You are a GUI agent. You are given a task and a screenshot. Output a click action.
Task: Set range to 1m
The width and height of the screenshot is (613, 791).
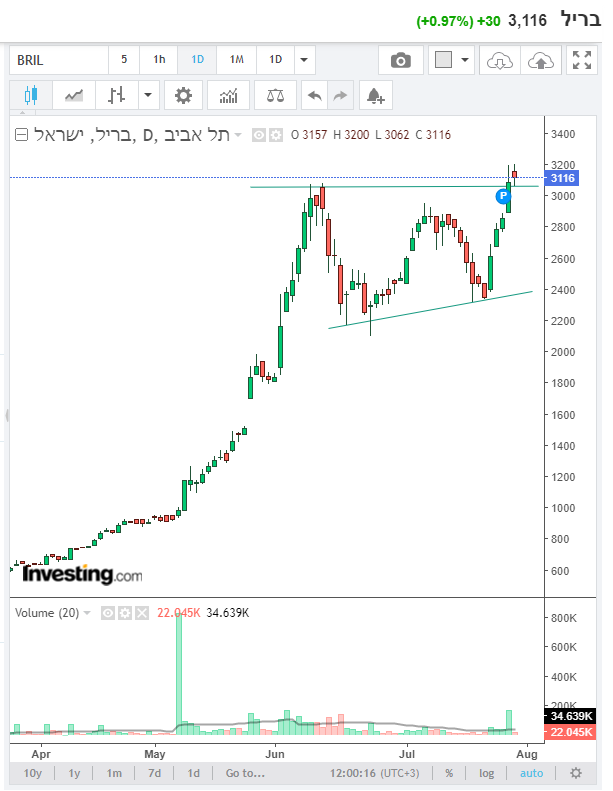(114, 773)
